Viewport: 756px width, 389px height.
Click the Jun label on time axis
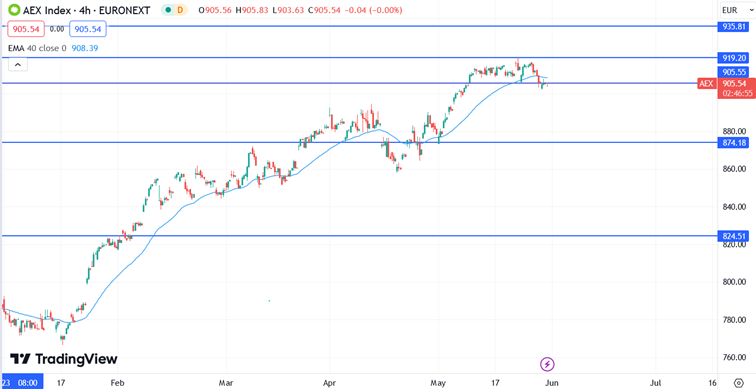tap(551, 383)
